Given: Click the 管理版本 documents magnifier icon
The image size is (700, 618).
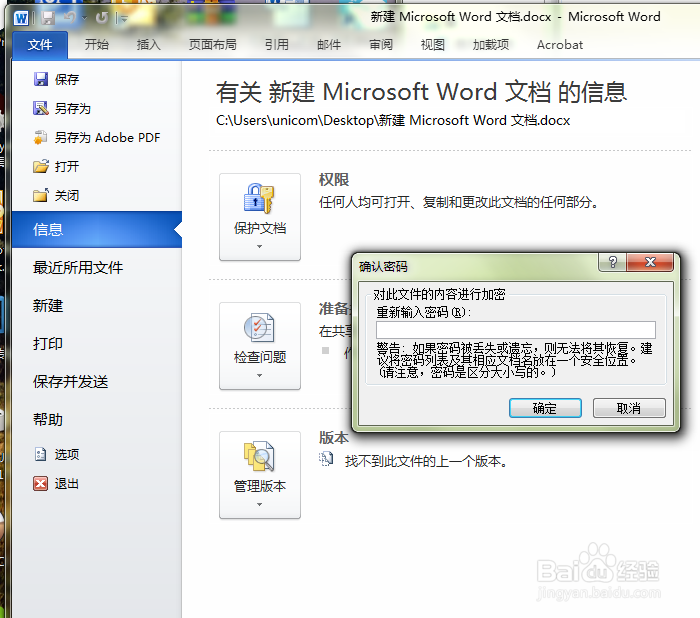Looking at the screenshot, I should (259, 456).
